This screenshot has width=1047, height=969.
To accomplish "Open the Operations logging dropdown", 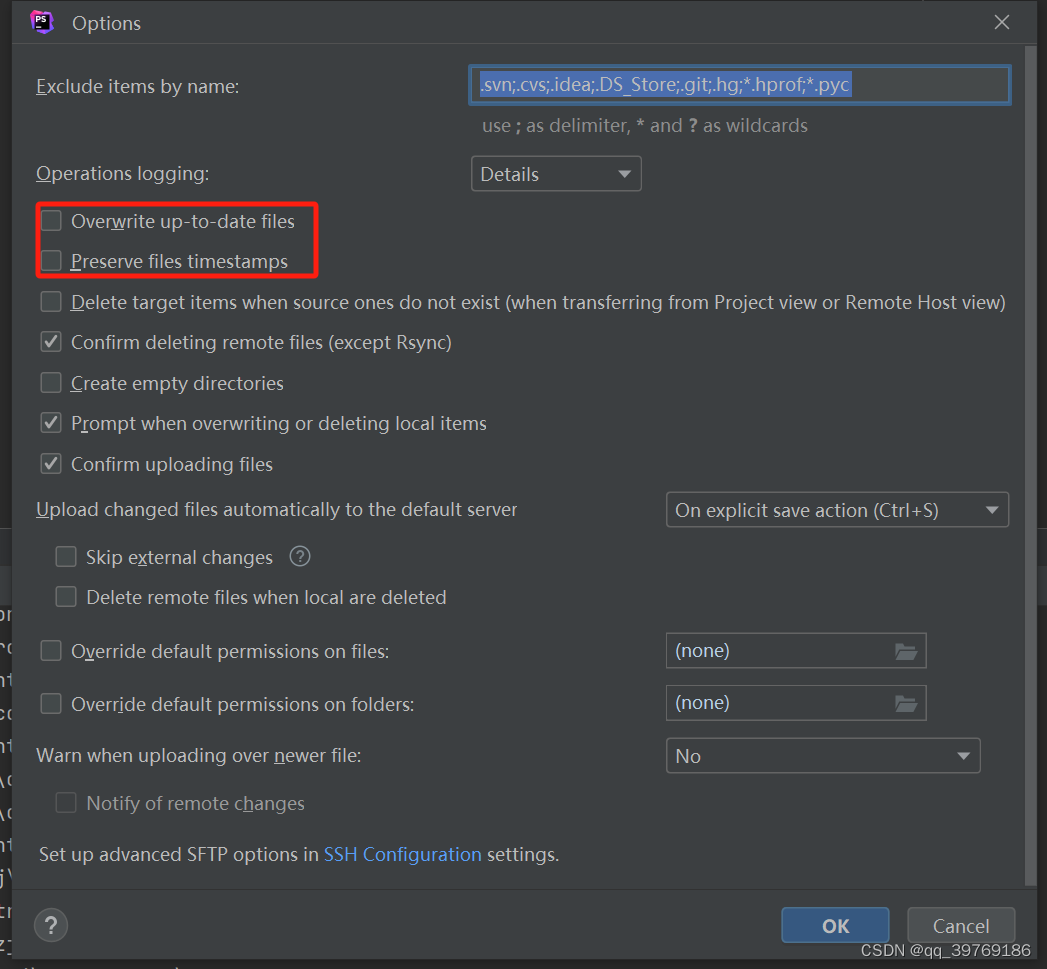I will tap(556, 173).
